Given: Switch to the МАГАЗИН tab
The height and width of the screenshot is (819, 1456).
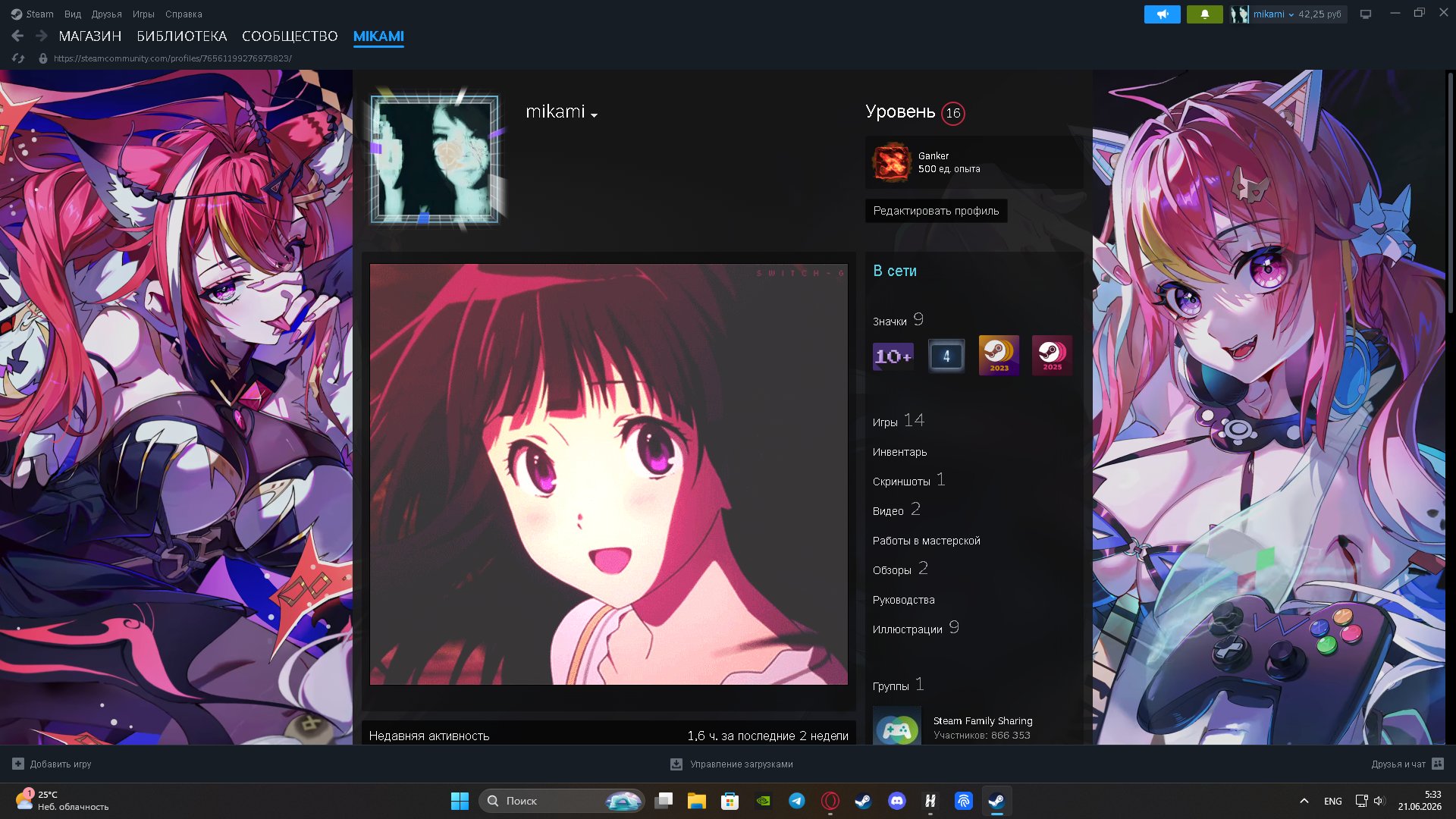Looking at the screenshot, I should click(90, 36).
